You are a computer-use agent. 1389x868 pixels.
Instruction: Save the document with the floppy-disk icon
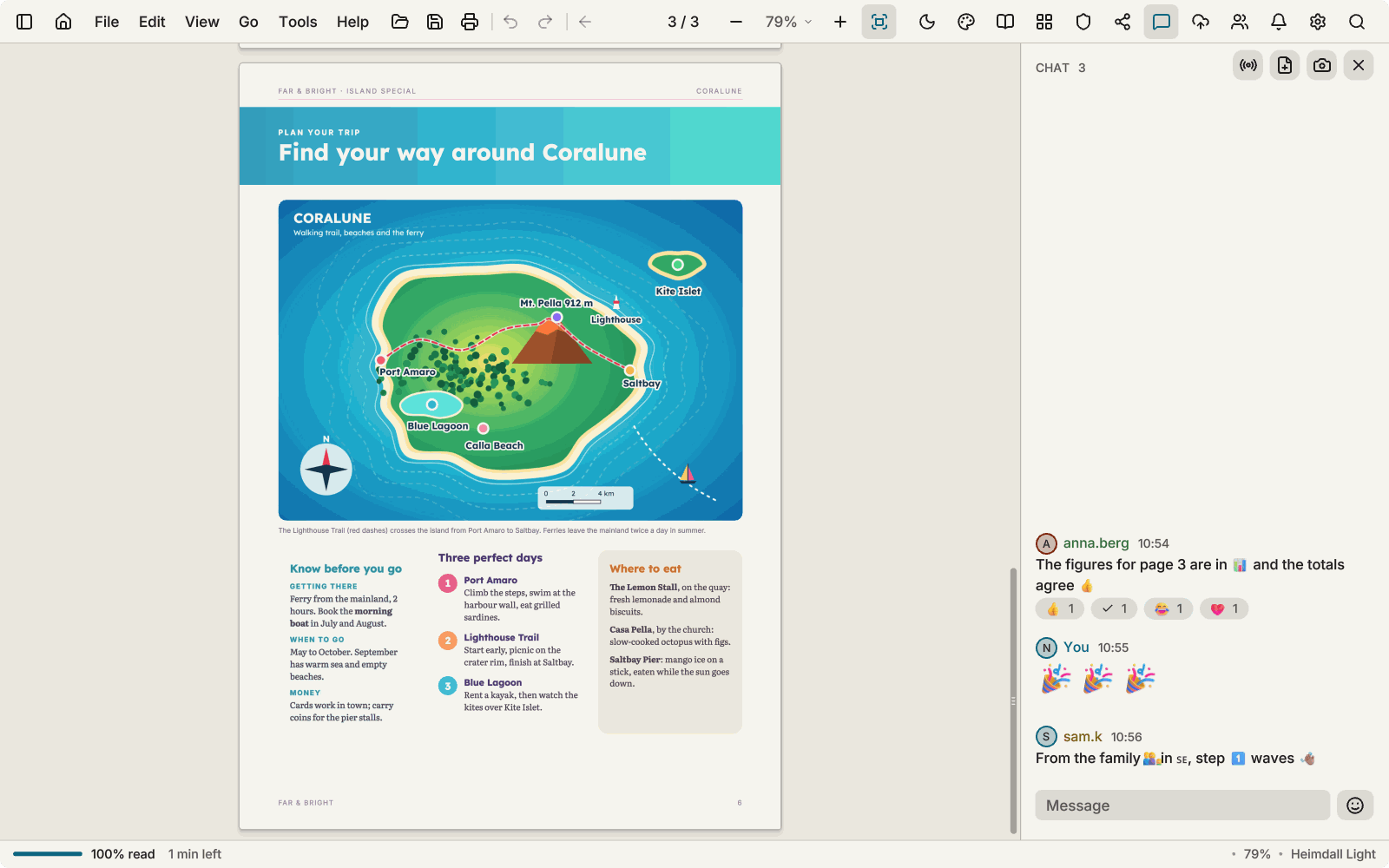pos(435,22)
